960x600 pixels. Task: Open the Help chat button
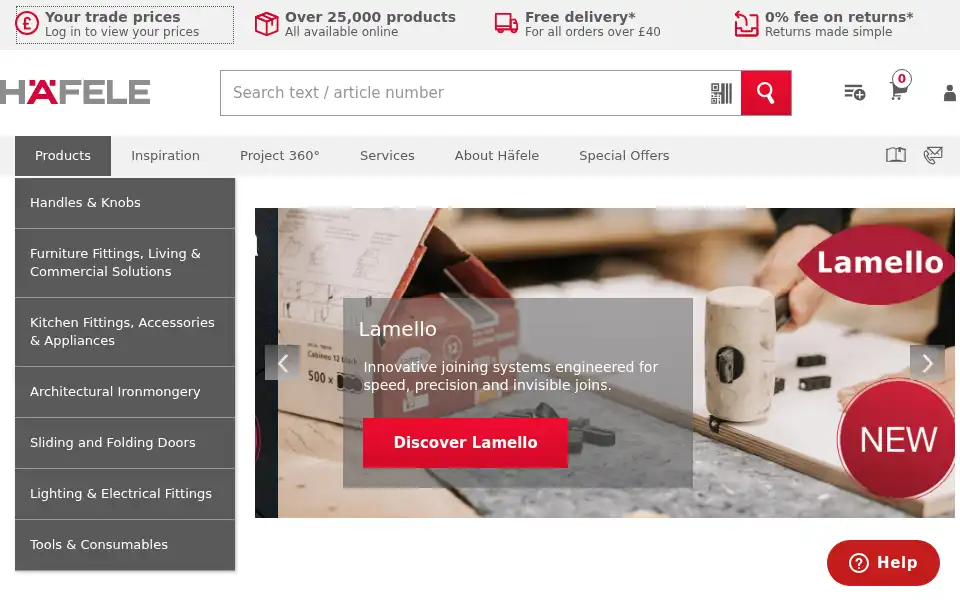point(883,563)
